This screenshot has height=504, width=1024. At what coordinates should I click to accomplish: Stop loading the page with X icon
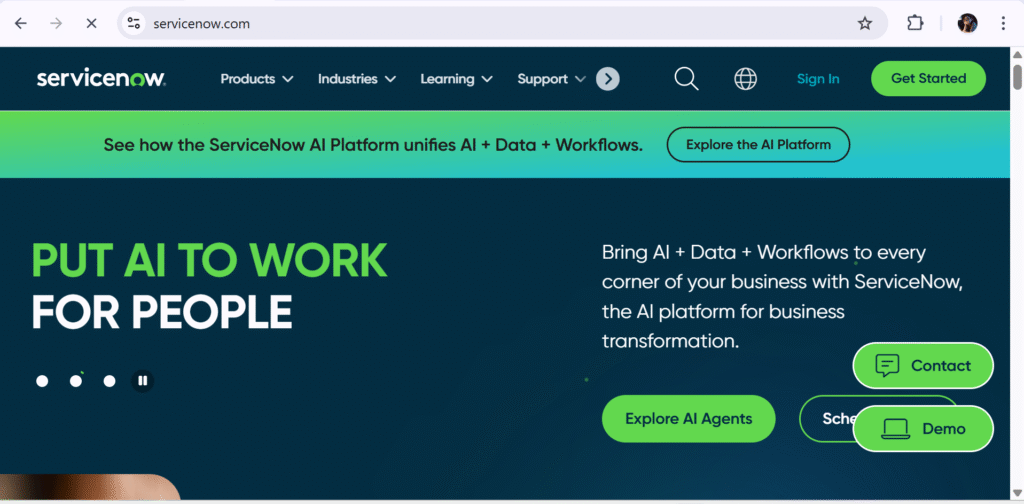91,24
